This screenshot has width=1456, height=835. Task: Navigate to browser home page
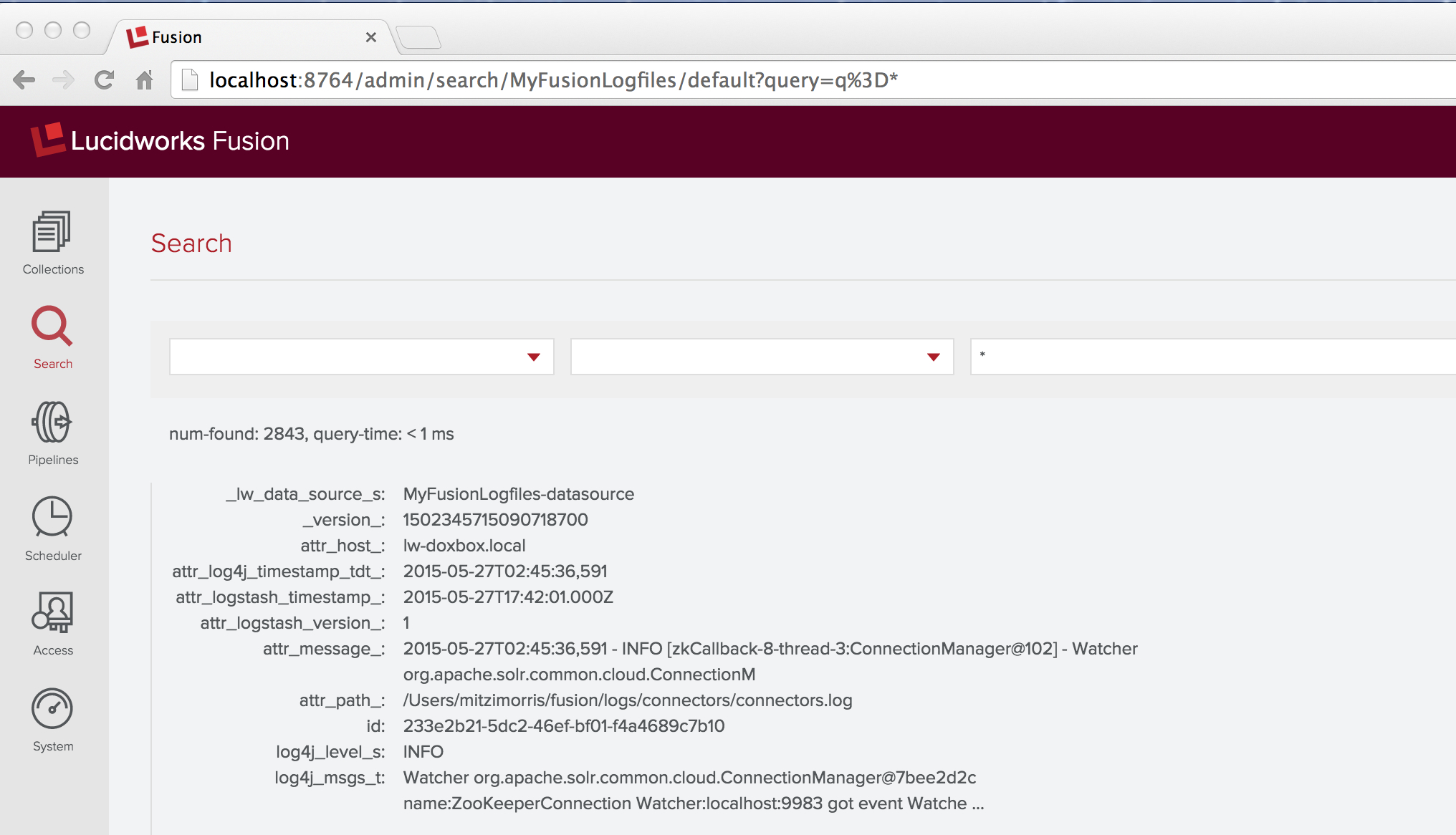pos(144,79)
